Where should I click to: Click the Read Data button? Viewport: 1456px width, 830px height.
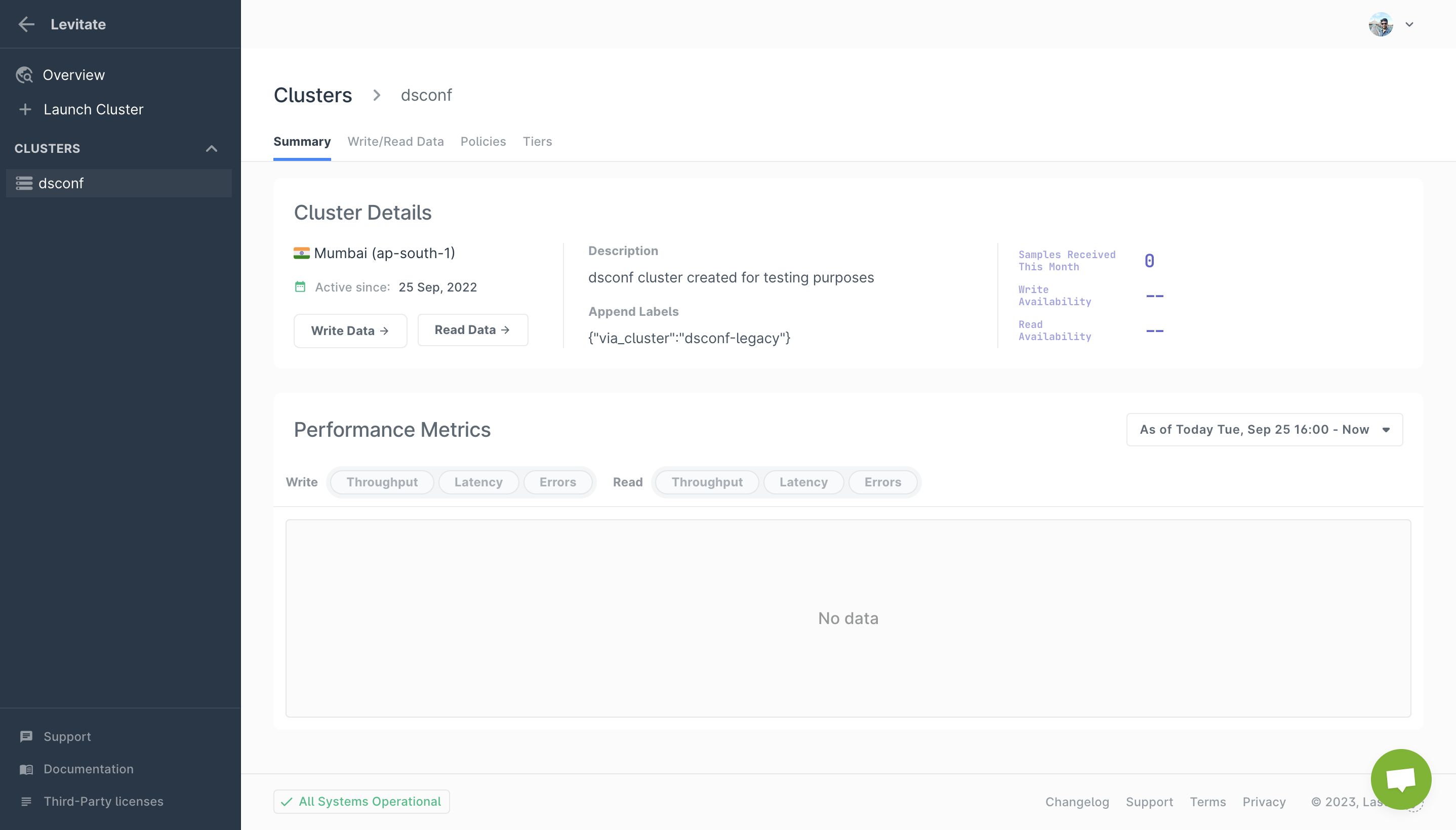tap(472, 330)
